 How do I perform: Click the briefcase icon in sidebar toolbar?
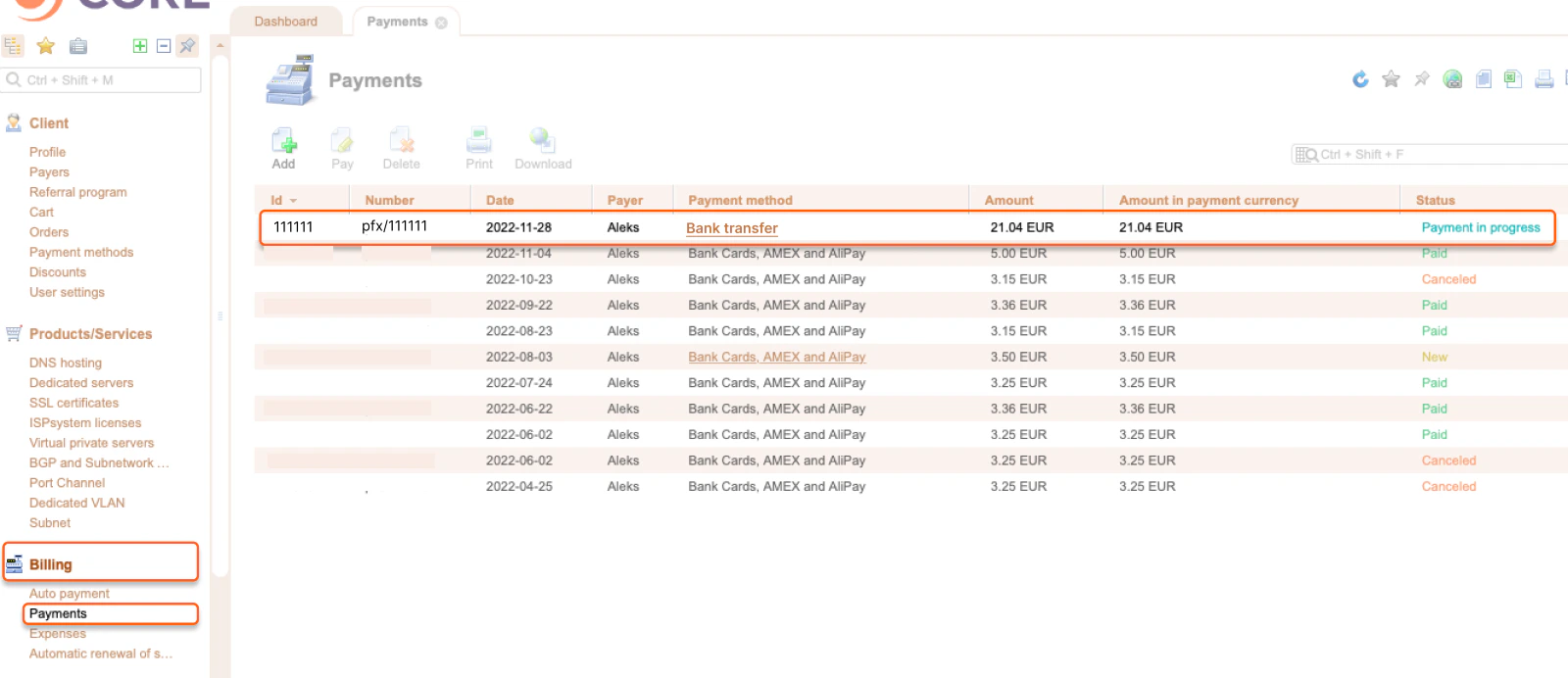pyautogui.click(x=78, y=46)
